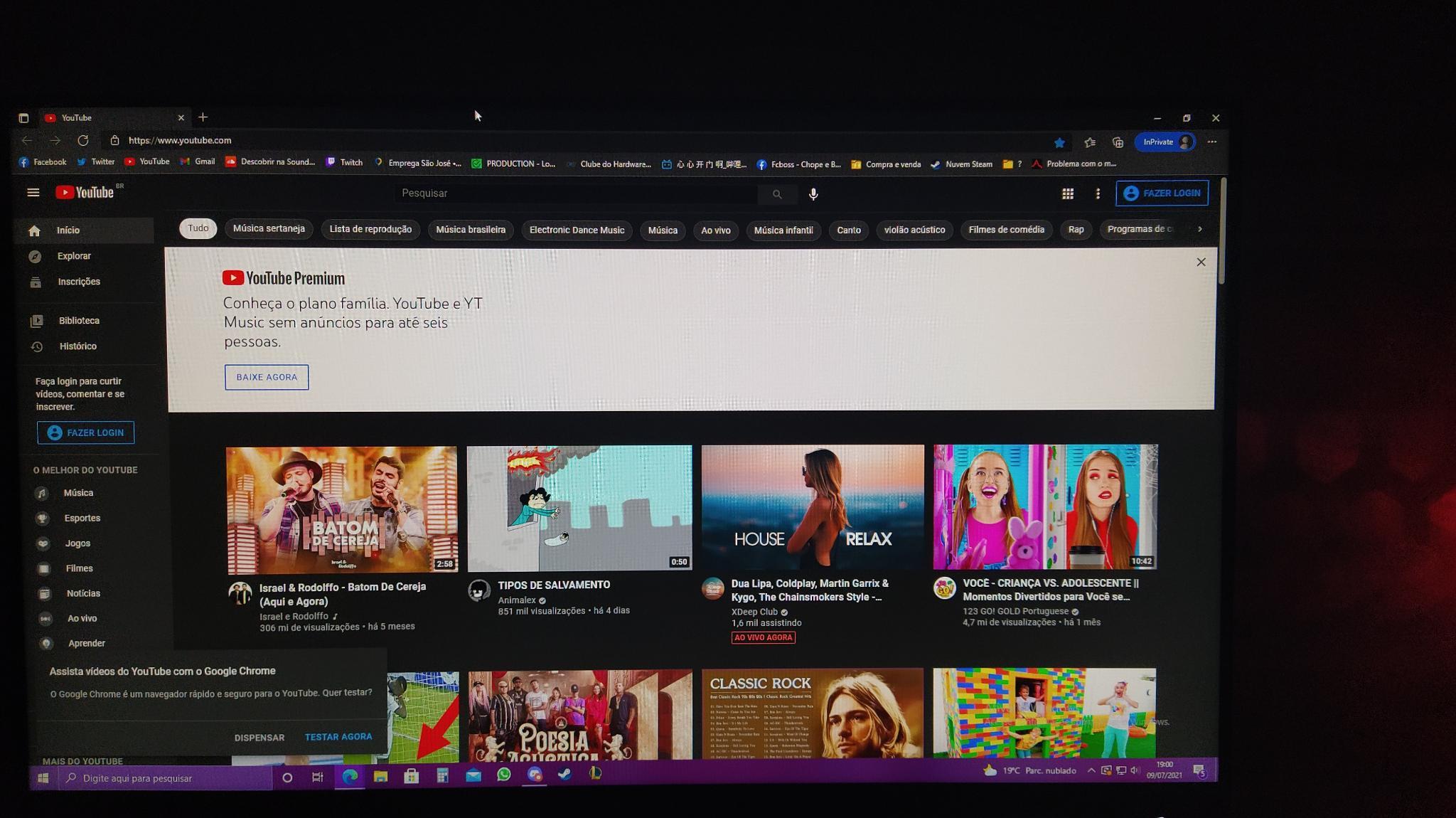Image resolution: width=1456 pixels, height=818 pixels.
Task: Click FAZER LOGIN in the top right
Action: coord(1162,193)
